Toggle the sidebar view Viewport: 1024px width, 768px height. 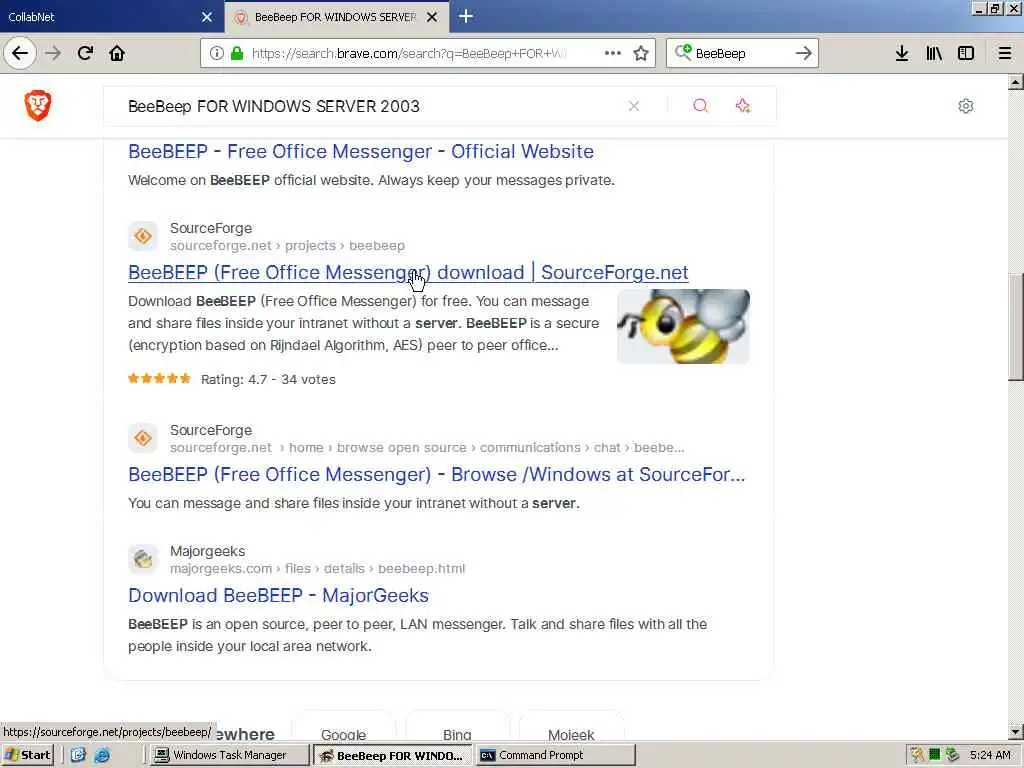[x=966, y=54]
